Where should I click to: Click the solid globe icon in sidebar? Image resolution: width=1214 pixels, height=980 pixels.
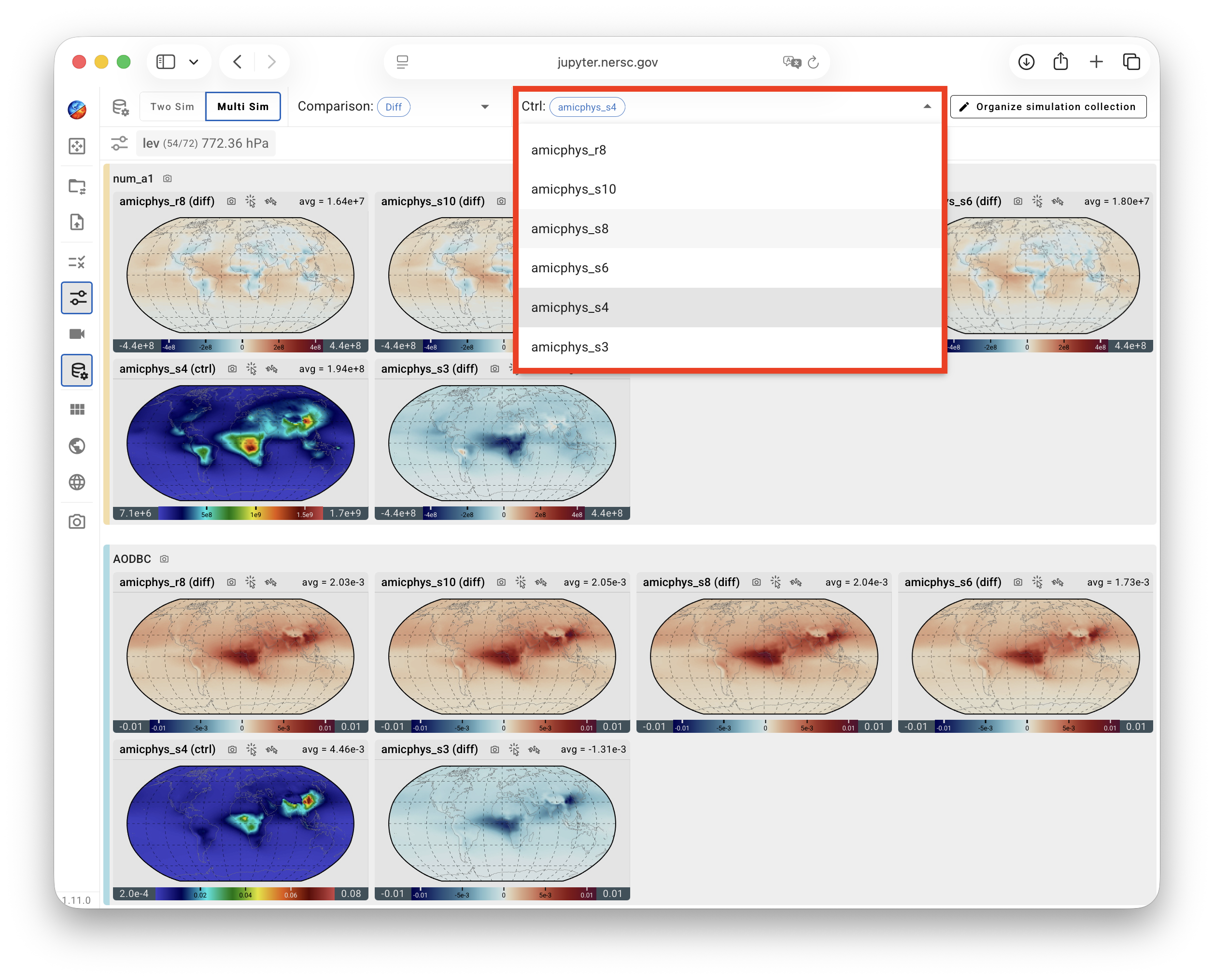pyautogui.click(x=77, y=446)
